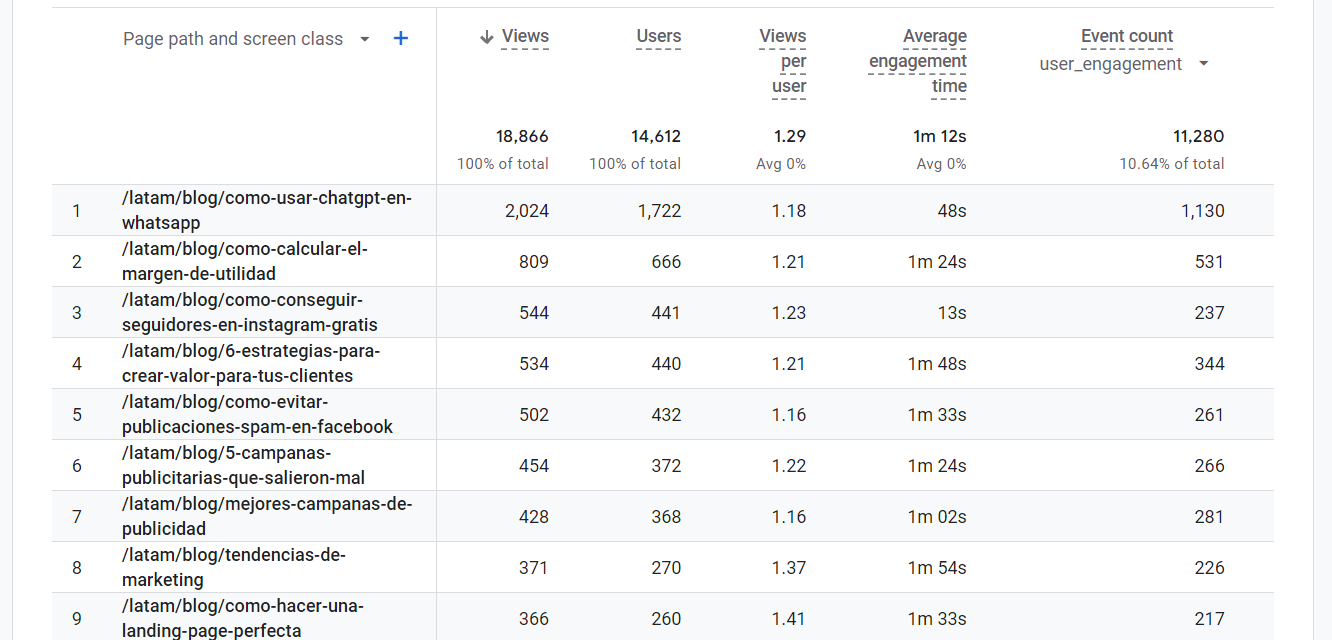
Task: Sort by Average engagement time header
Action: (917, 60)
